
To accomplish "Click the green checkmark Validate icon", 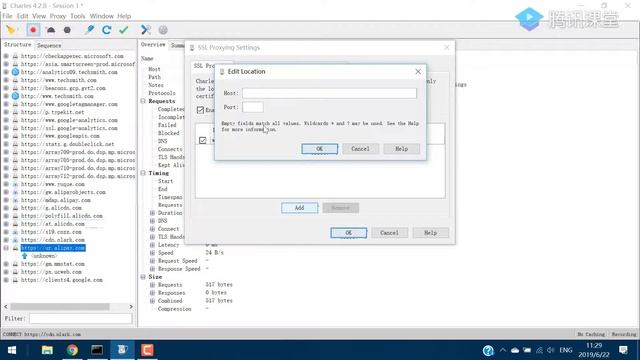I will click(124, 30).
